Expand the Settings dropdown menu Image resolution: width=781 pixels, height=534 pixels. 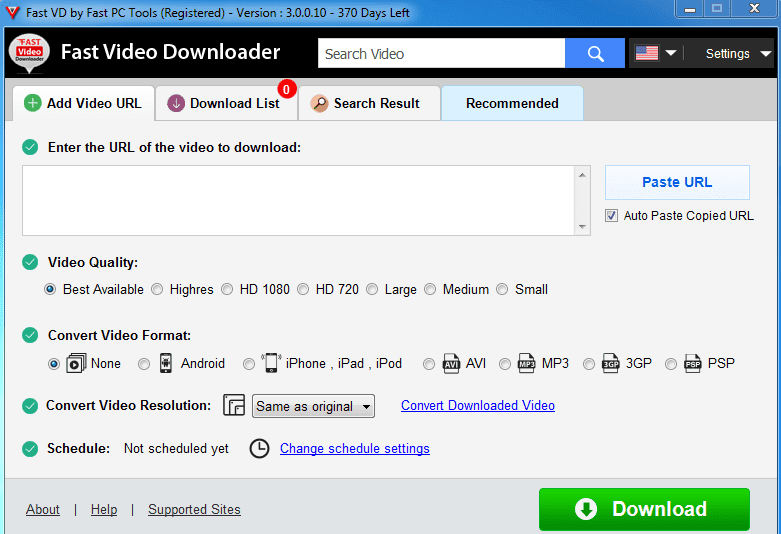[x=739, y=53]
